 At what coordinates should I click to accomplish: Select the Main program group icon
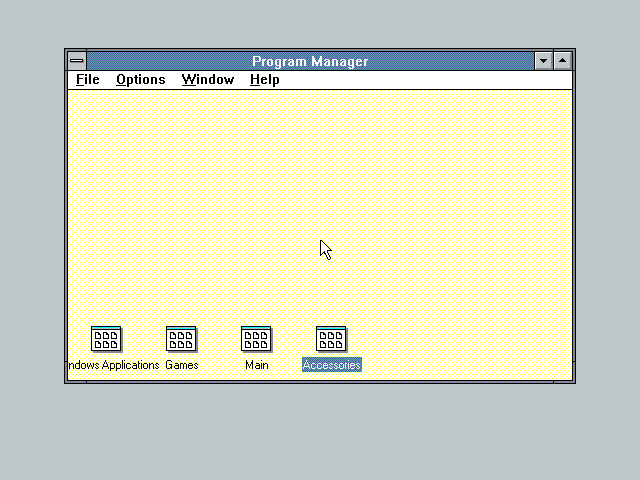tap(256, 339)
